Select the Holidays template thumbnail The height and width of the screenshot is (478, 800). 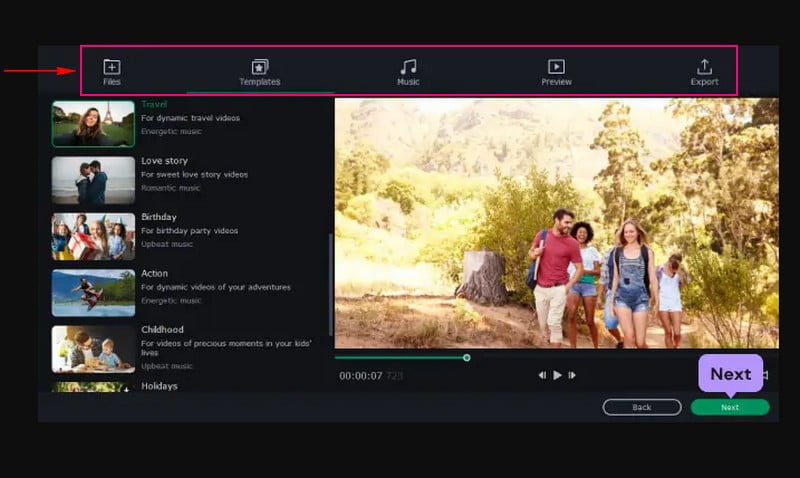tap(93, 387)
